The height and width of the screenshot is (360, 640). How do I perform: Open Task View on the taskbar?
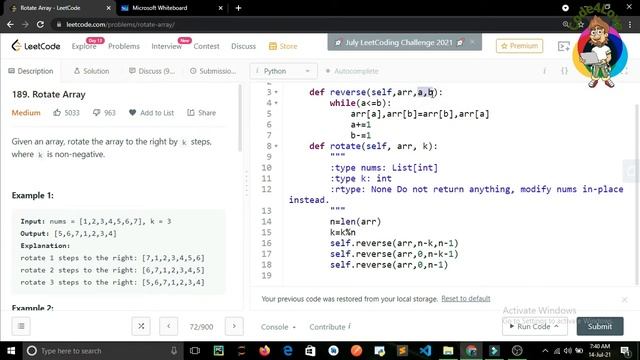tap(195, 351)
